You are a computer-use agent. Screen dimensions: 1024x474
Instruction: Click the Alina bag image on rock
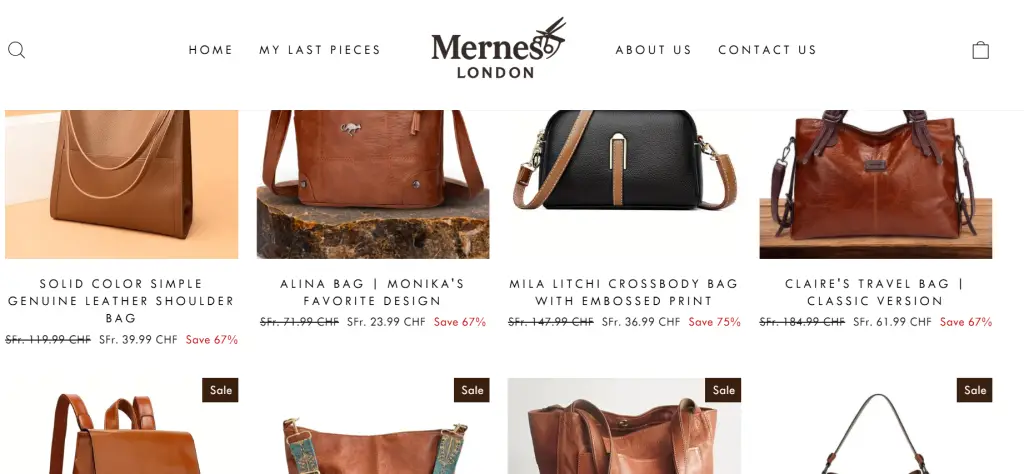pyautogui.click(x=373, y=184)
